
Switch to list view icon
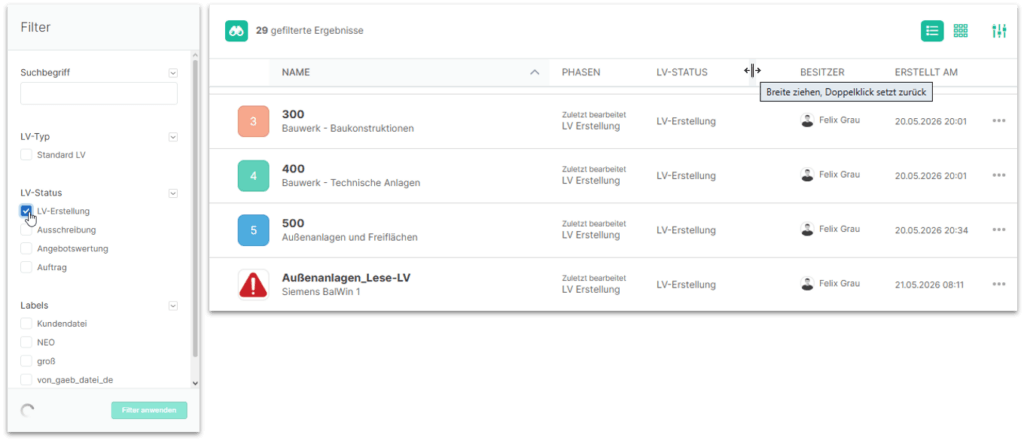pyautogui.click(x=932, y=31)
